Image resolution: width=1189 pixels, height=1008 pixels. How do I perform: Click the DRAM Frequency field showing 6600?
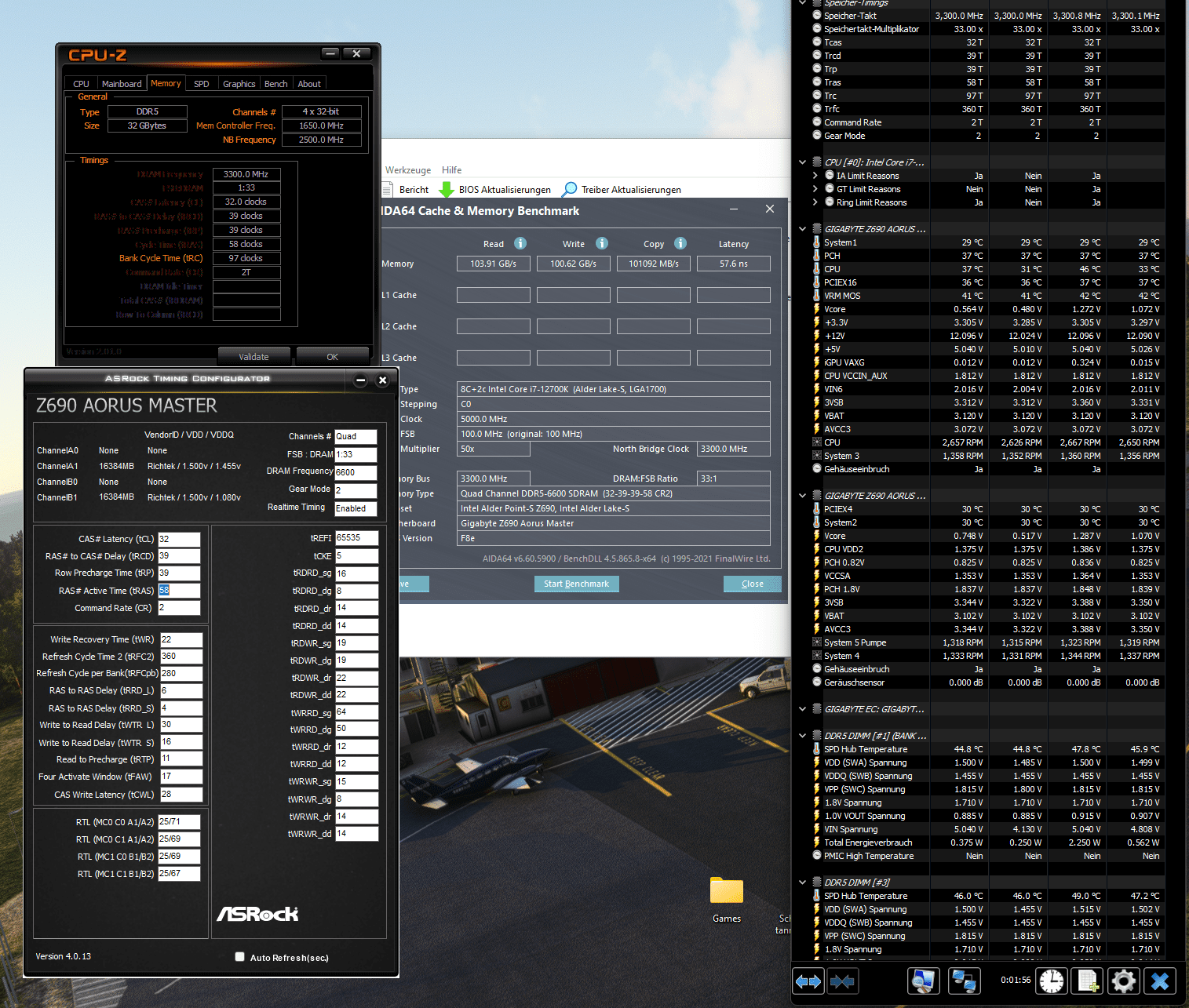(x=356, y=472)
